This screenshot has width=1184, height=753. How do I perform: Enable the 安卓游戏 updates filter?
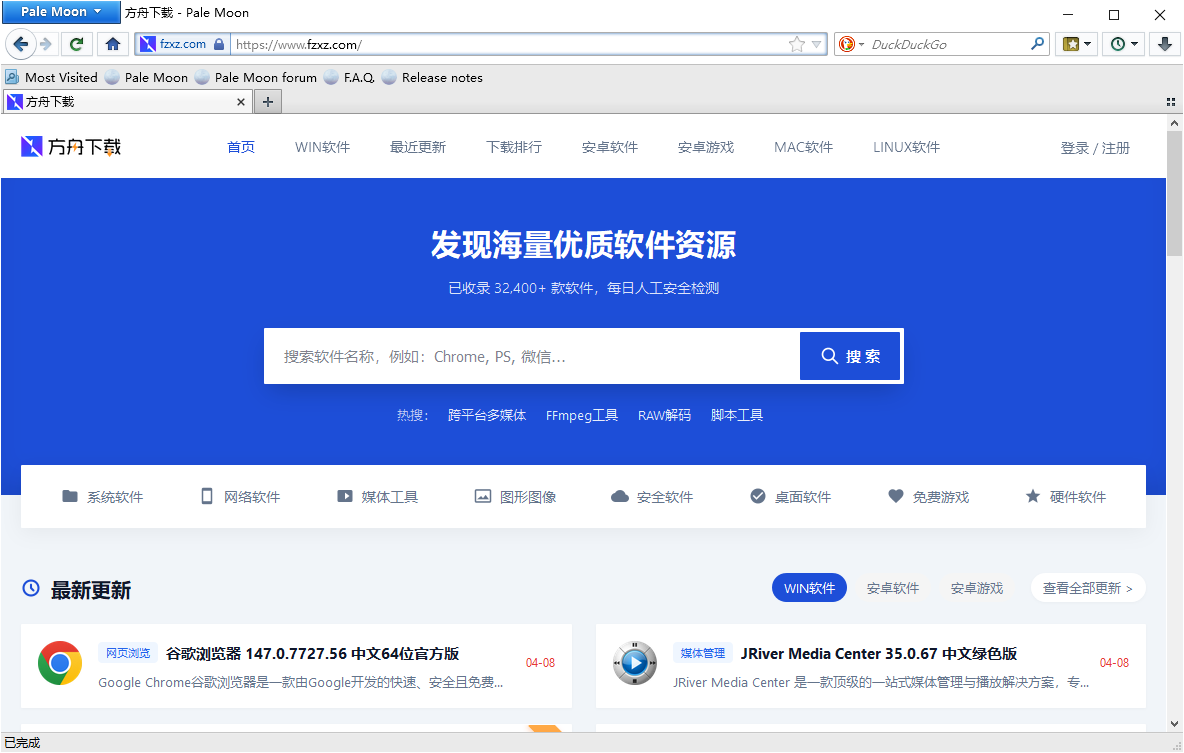976,588
